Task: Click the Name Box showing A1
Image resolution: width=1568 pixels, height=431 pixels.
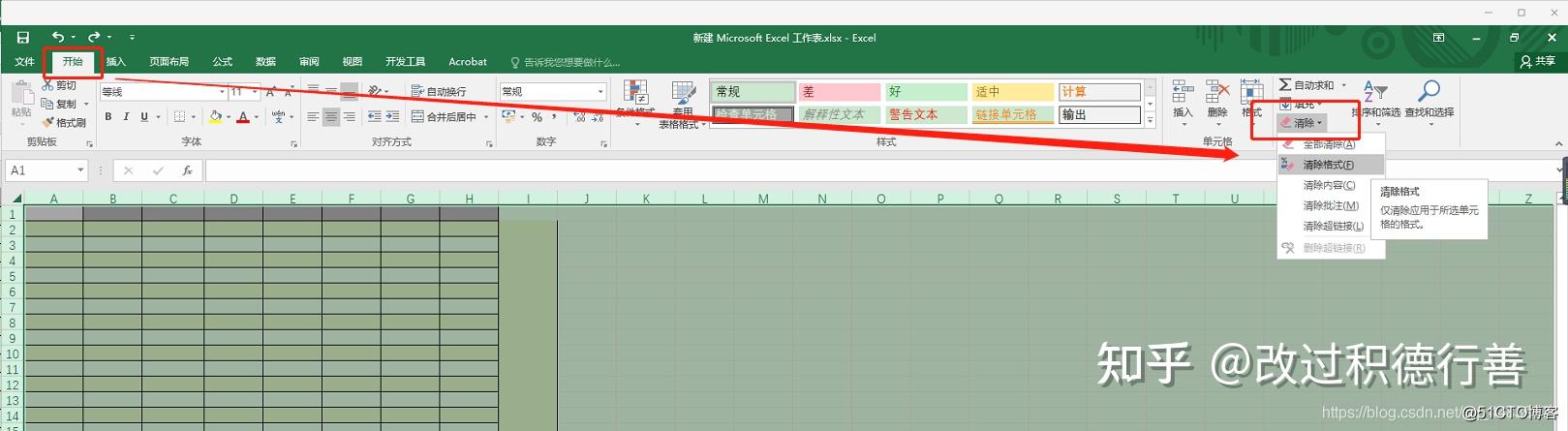Action: [46, 170]
